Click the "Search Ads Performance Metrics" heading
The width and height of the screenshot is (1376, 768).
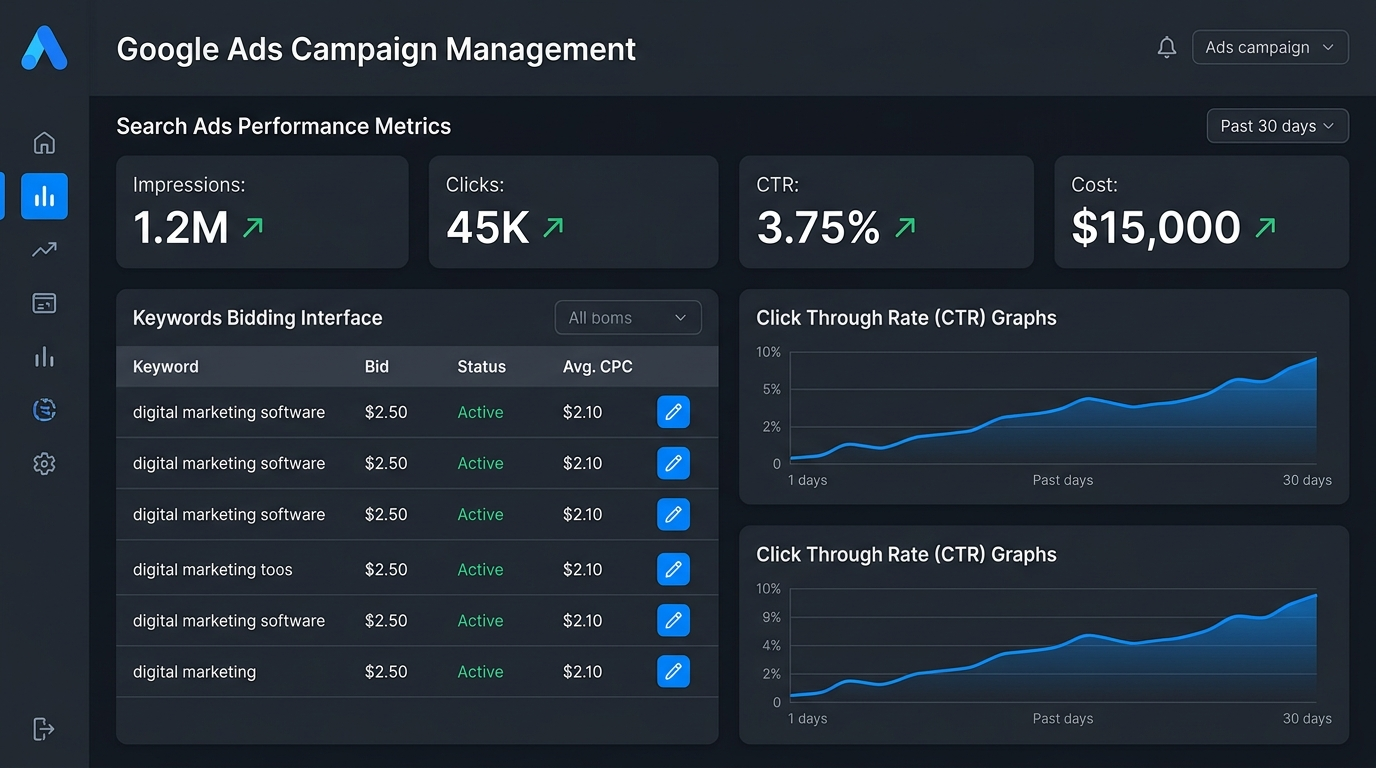pyautogui.click(x=284, y=126)
